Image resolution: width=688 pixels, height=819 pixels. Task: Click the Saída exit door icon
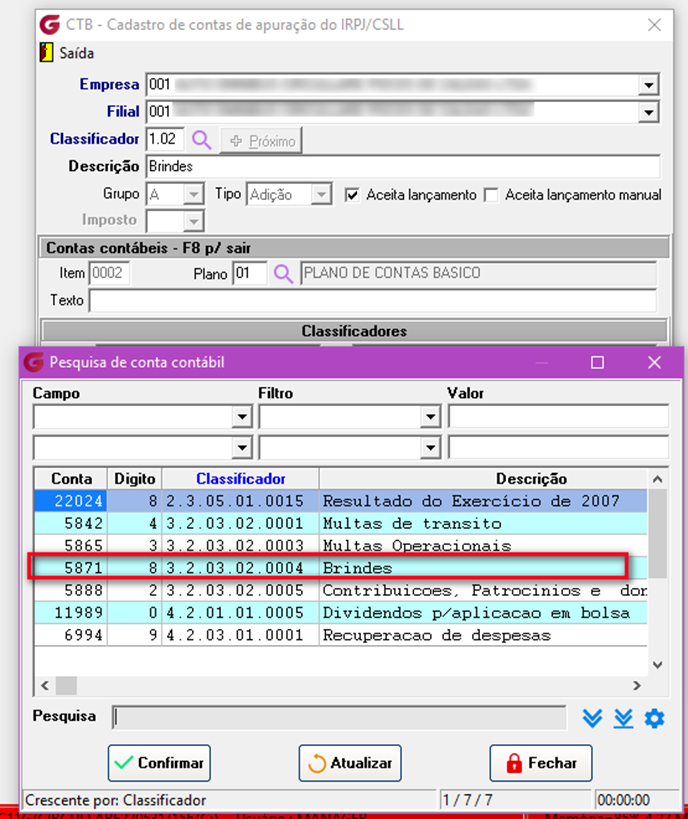click(x=46, y=53)
